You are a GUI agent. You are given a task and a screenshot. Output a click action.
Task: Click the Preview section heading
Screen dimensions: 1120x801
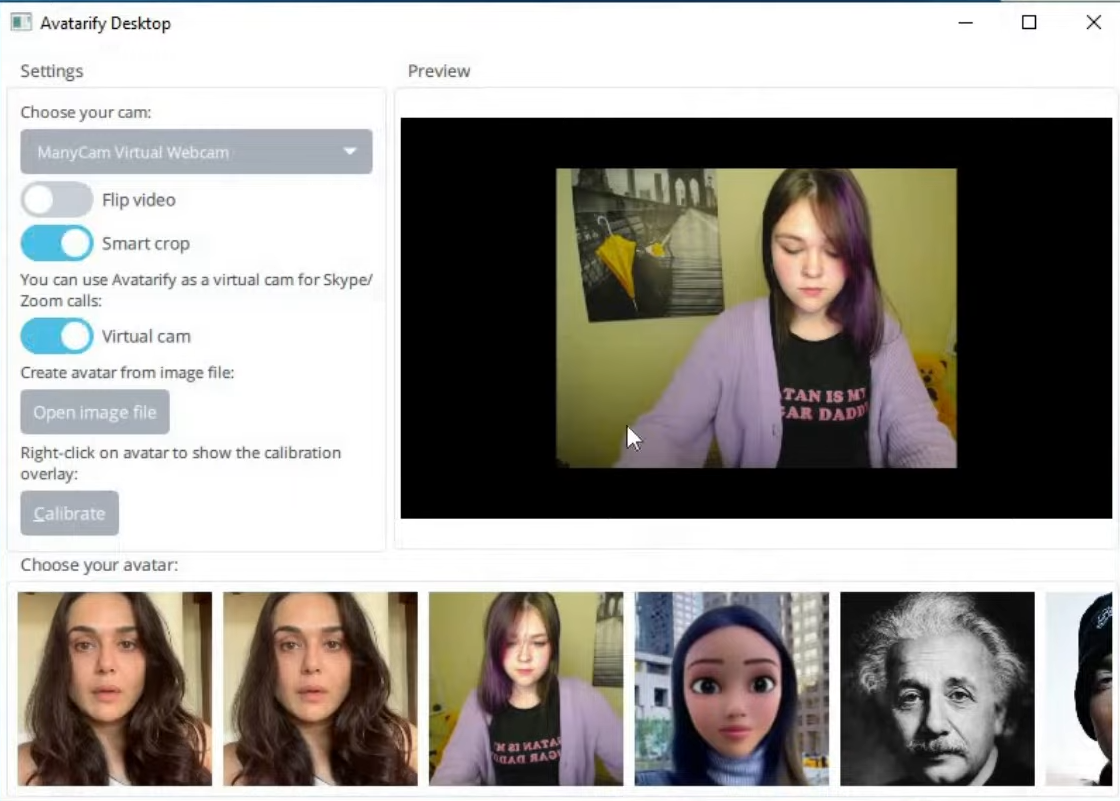[438, 70]
